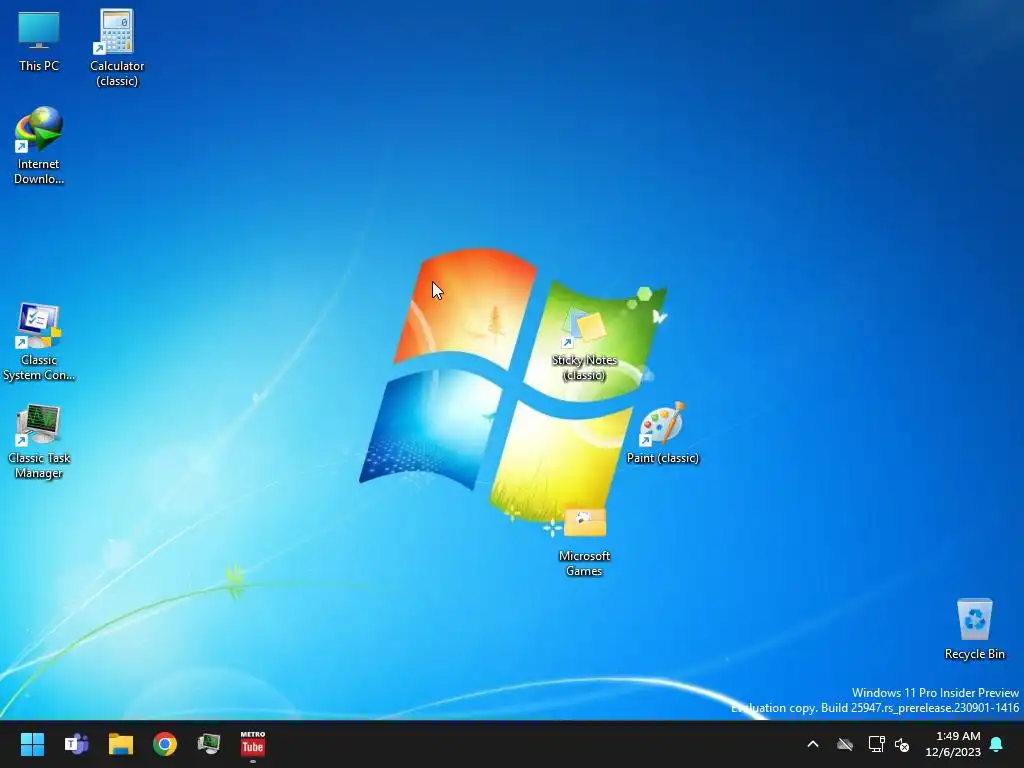Open the clock showing 1:49 AM
Image resolution: width=1024 pixels, height=768 pixels.
[953, 744]
